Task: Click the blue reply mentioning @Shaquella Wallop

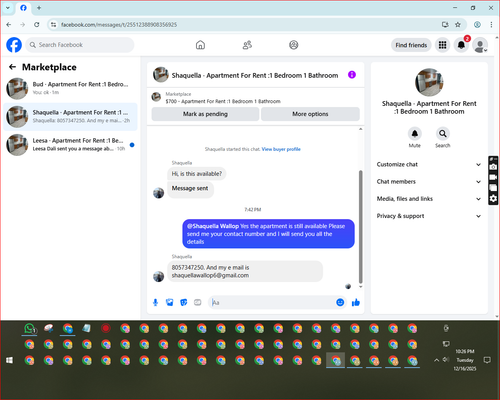Action: tap(268, 234)
